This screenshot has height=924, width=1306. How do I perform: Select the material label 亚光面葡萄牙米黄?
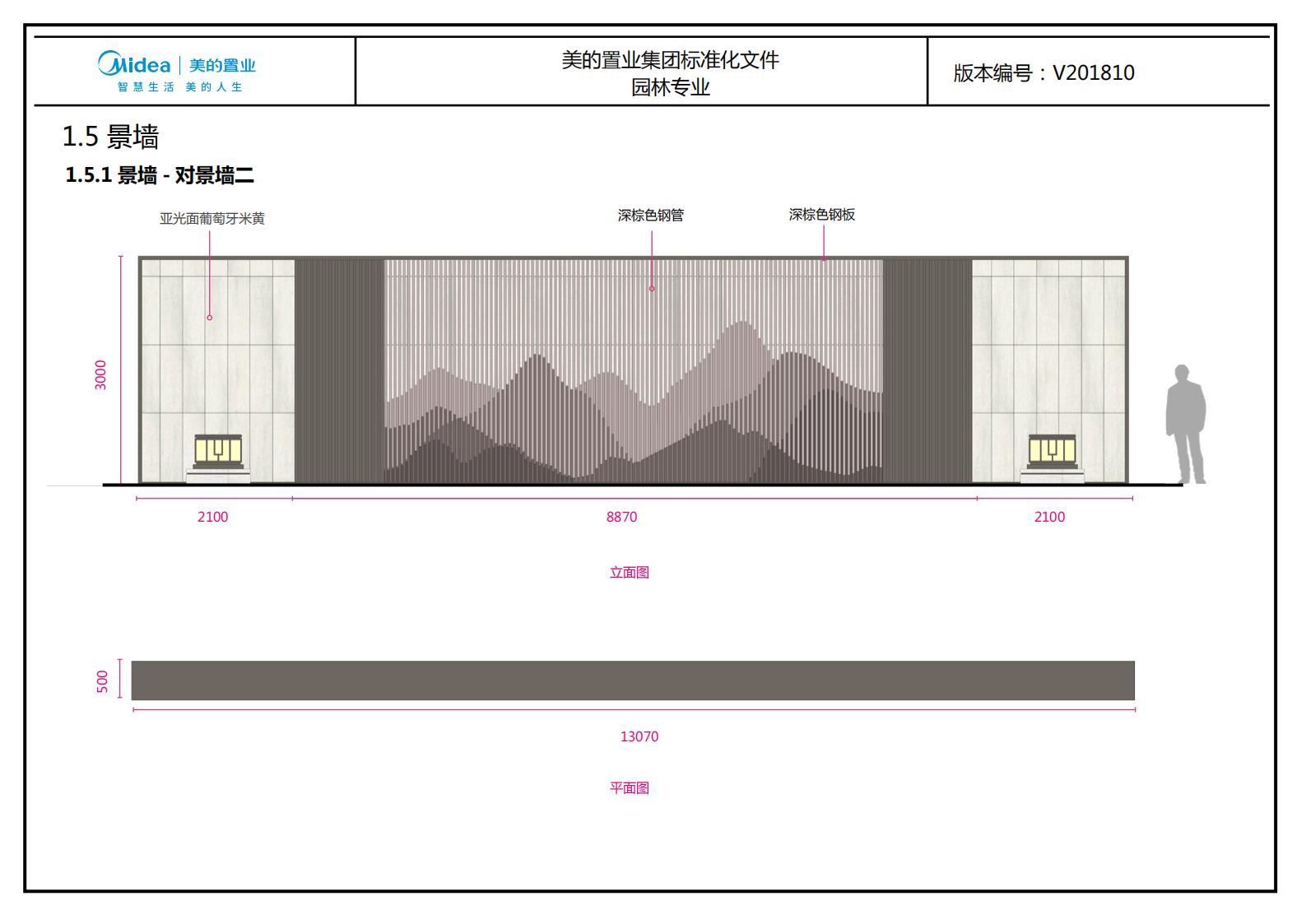(212, 219)
